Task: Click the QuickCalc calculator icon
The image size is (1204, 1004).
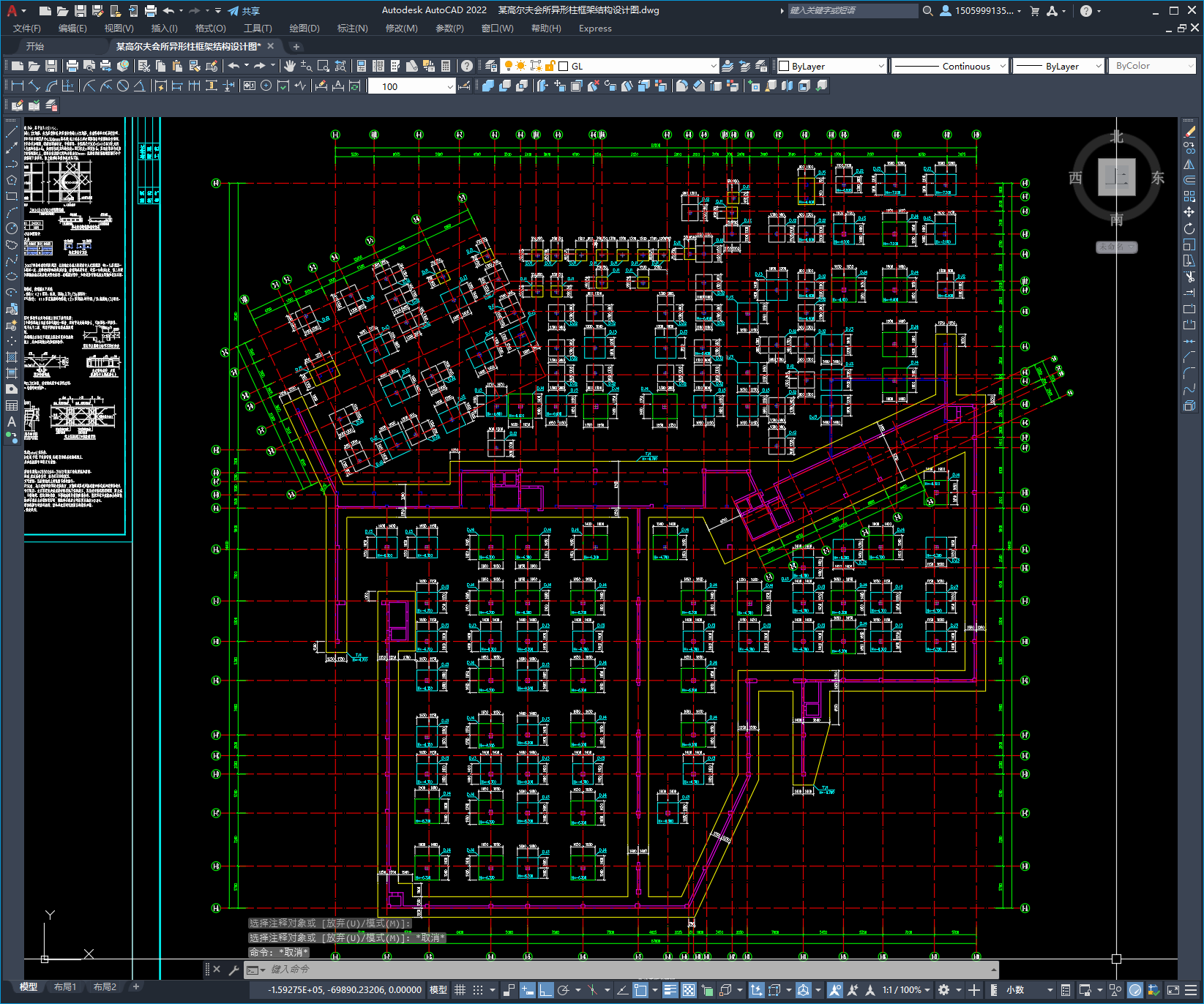Action: (x=446, y=66)
